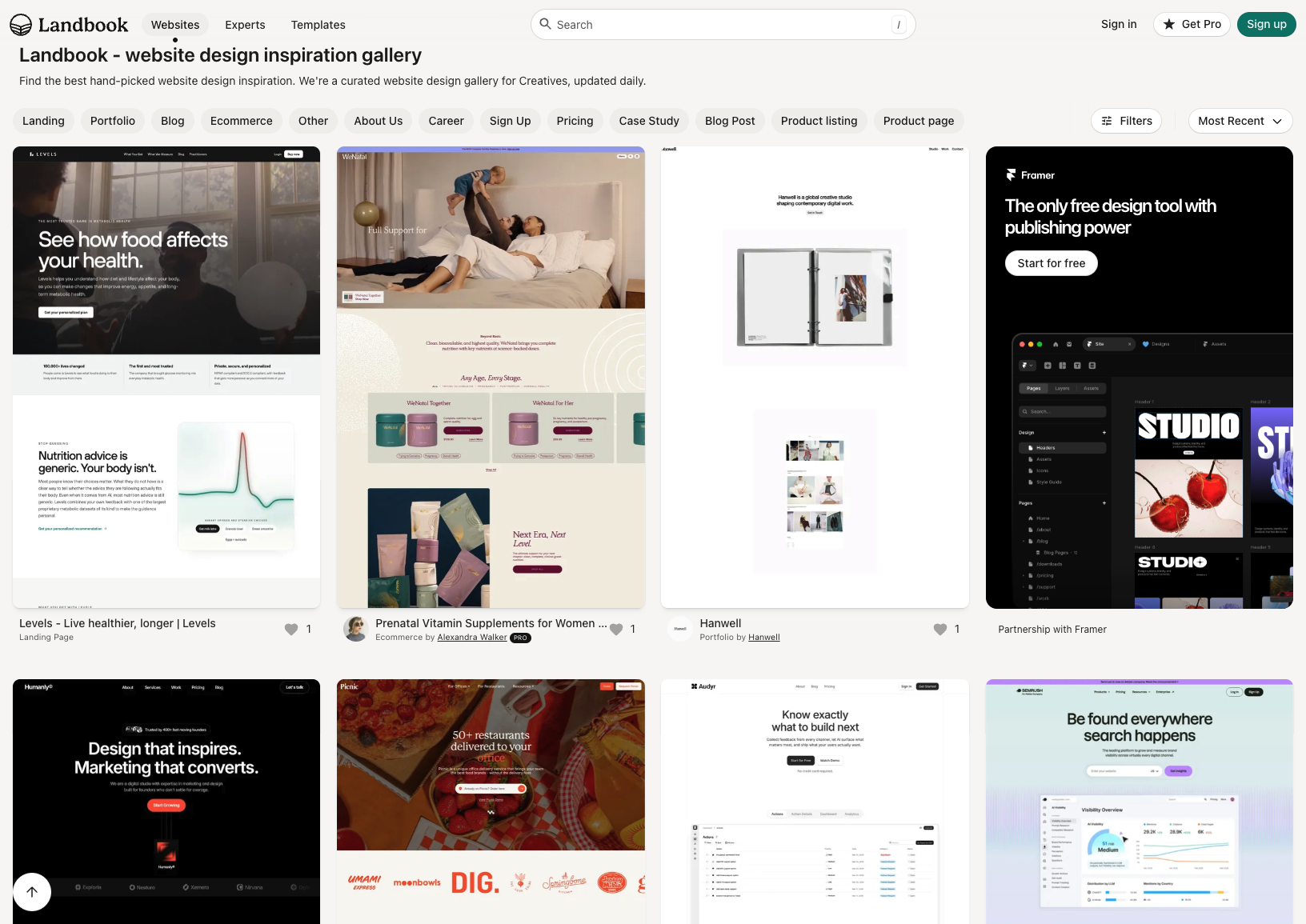Open Alexandra Walker's profile link
Screen dimensions: 1306x924
(x=472, y=638)
